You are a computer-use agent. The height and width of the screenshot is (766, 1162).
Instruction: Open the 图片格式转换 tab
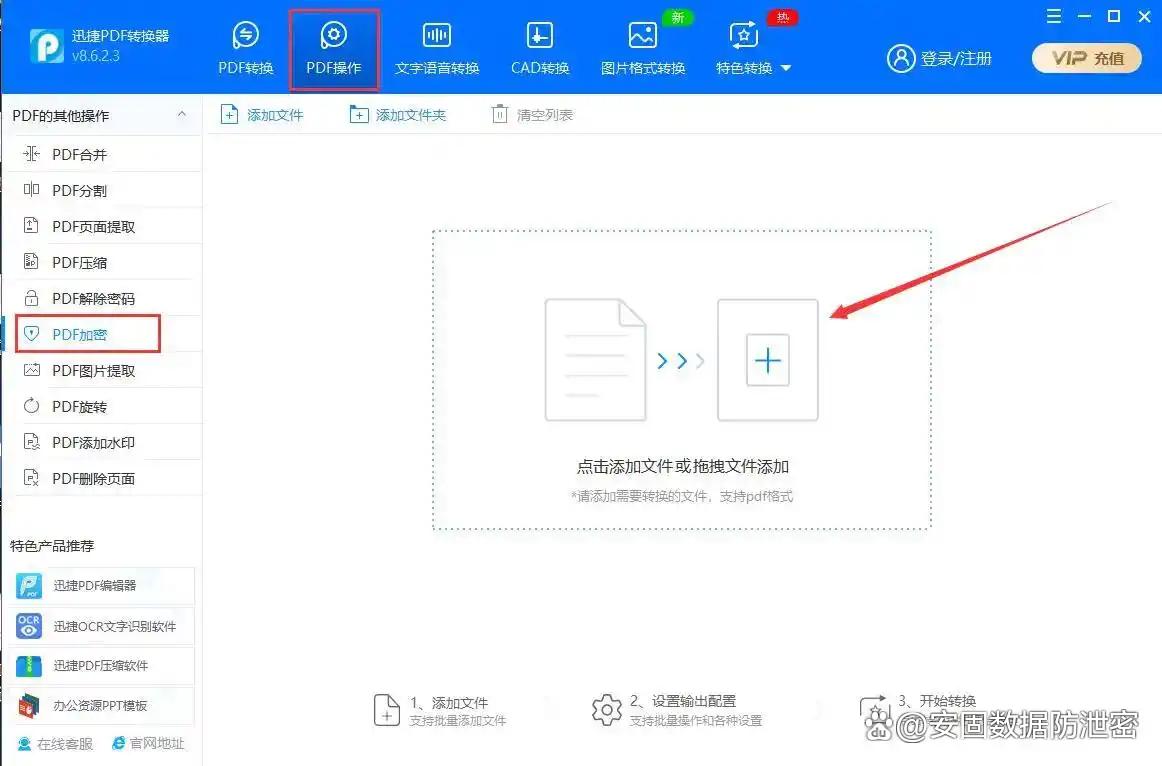tap(643, 48)
